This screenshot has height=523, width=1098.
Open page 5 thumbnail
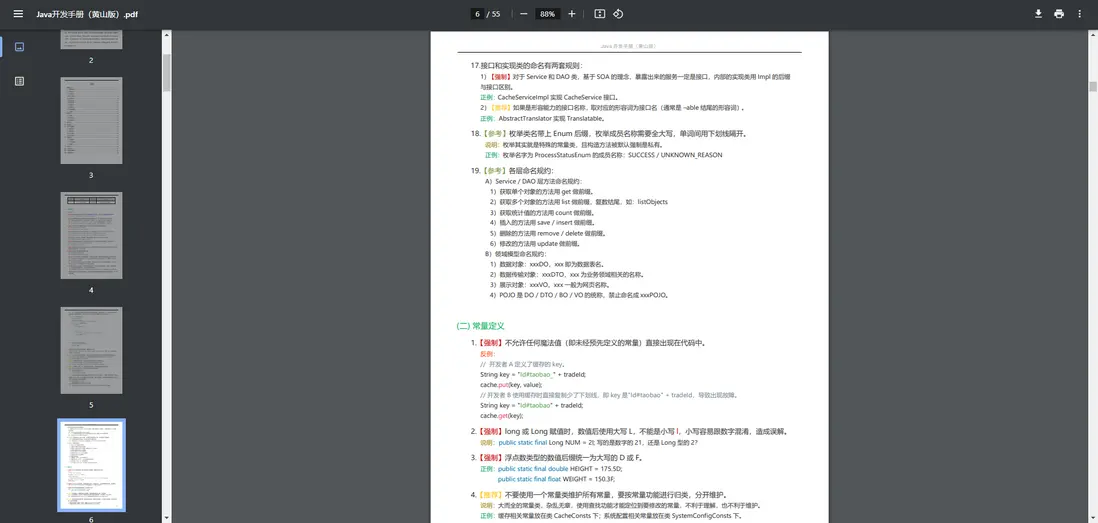(91, 350)
